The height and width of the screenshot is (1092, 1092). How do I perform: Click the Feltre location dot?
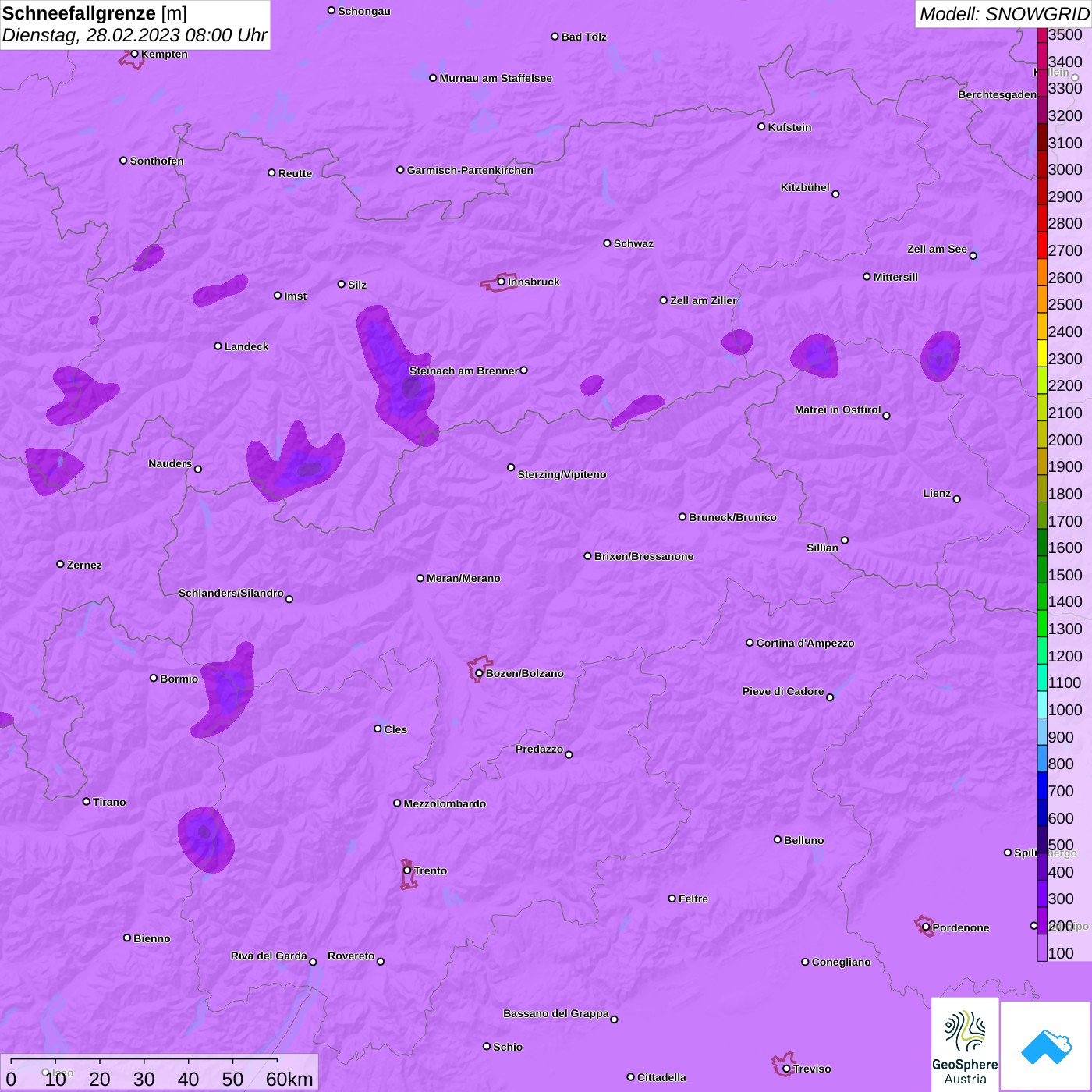tap(672, 899)
